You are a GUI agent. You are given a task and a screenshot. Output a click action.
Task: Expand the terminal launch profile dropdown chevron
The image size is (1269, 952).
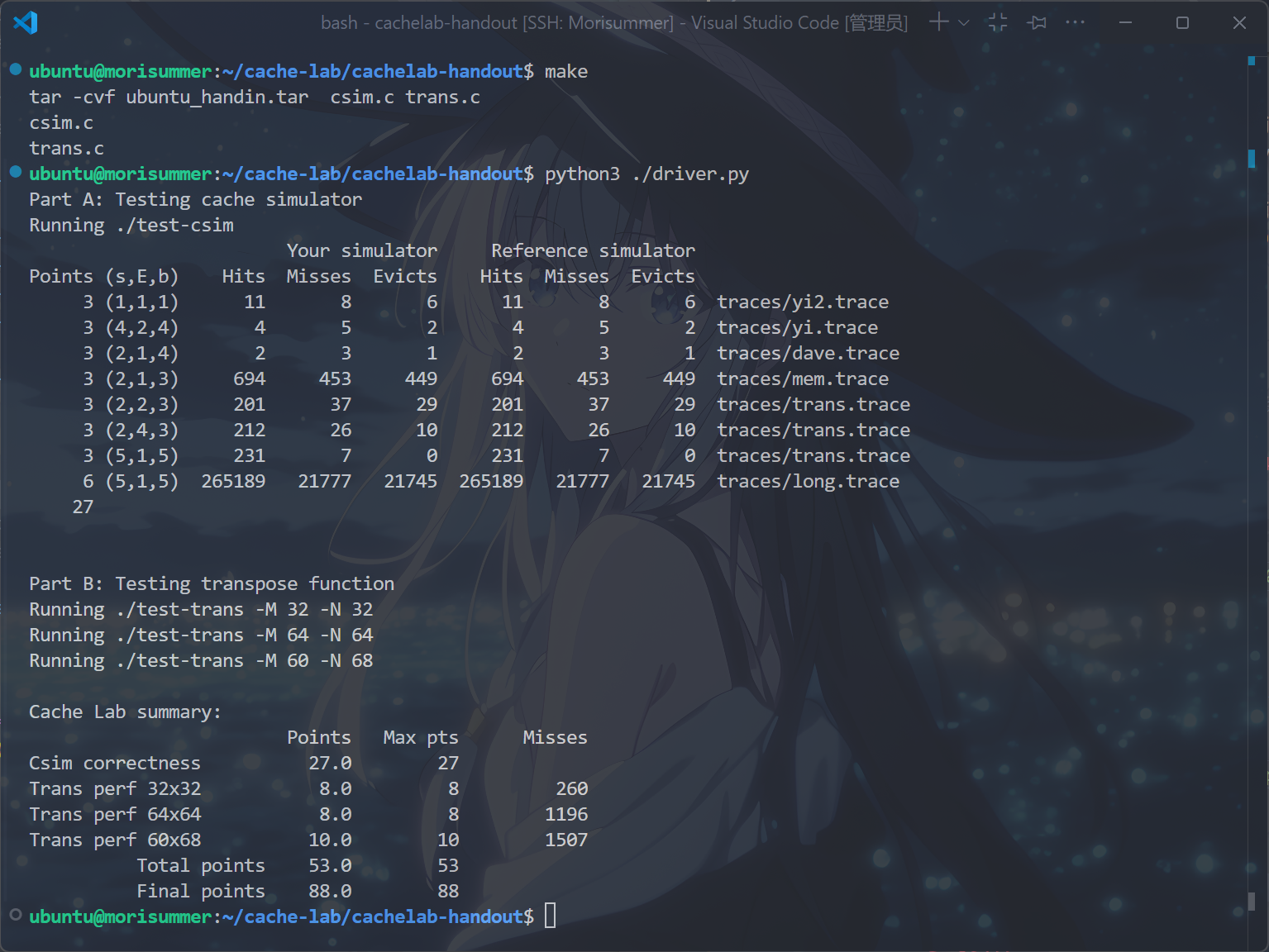pyautogui.click(x=964, y=23)
